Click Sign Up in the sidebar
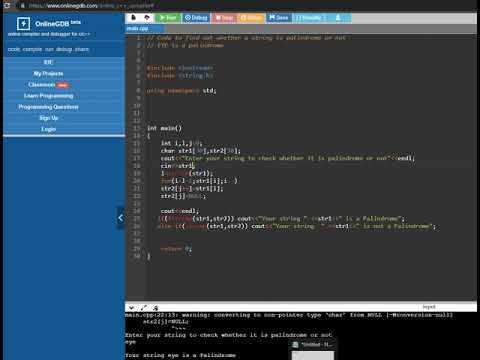The width and height of the screenshot is (480, 360). [48, 118]
